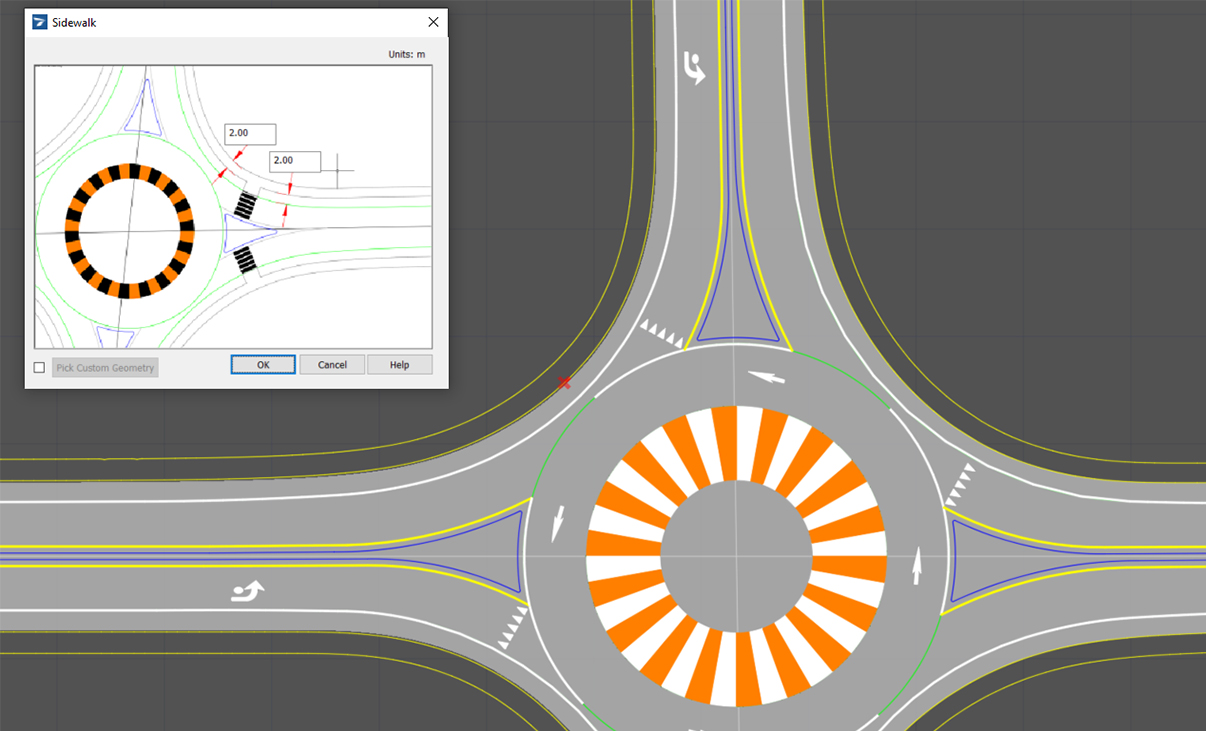Click the RoadRunner logo in the Sidewalk dialog titlebar
The image size is (1206, 731).
(37, 21)
